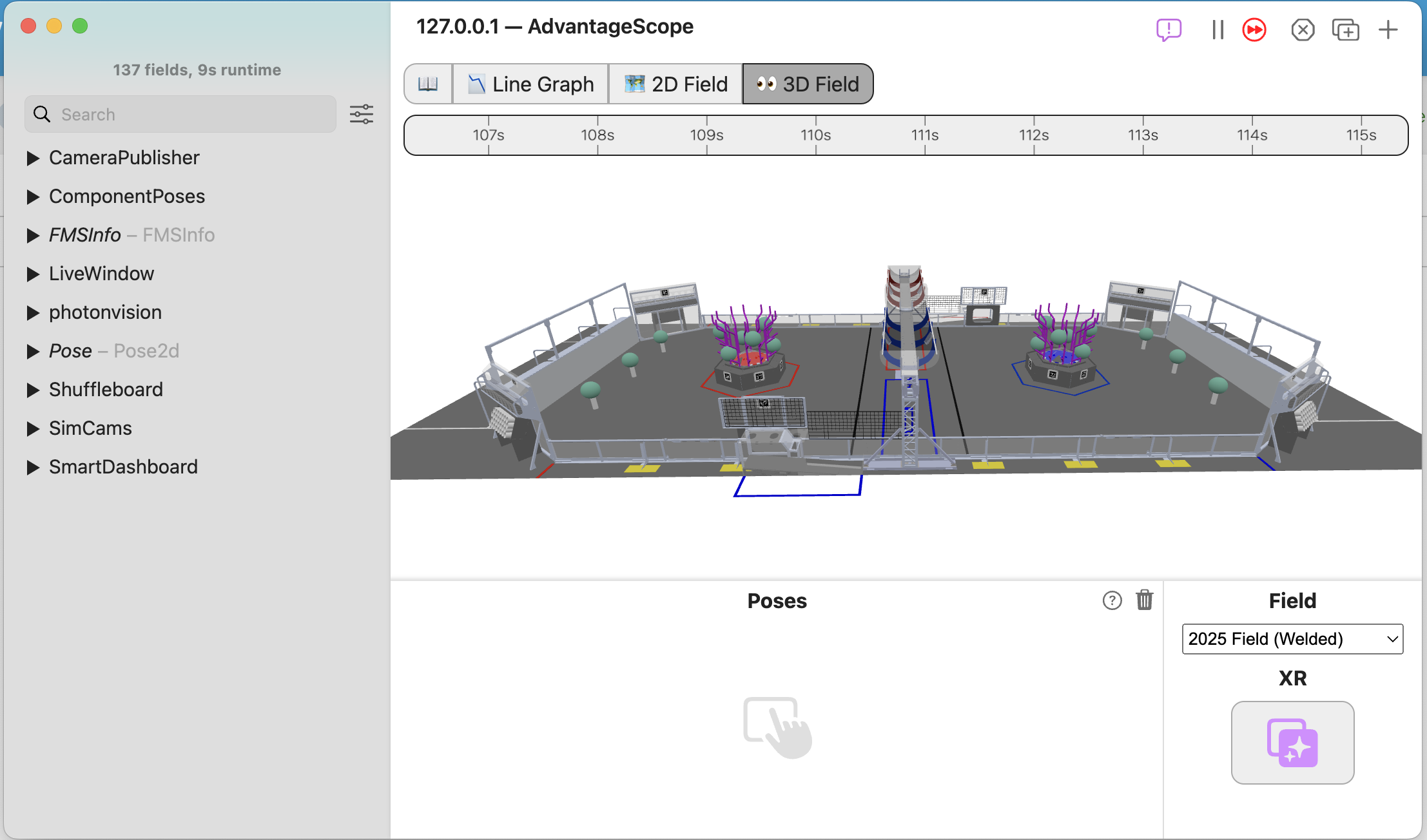Screen dimensions: 1427x840
Task: Pause playback with the pause icon
Action: (x=1218, y=30)
